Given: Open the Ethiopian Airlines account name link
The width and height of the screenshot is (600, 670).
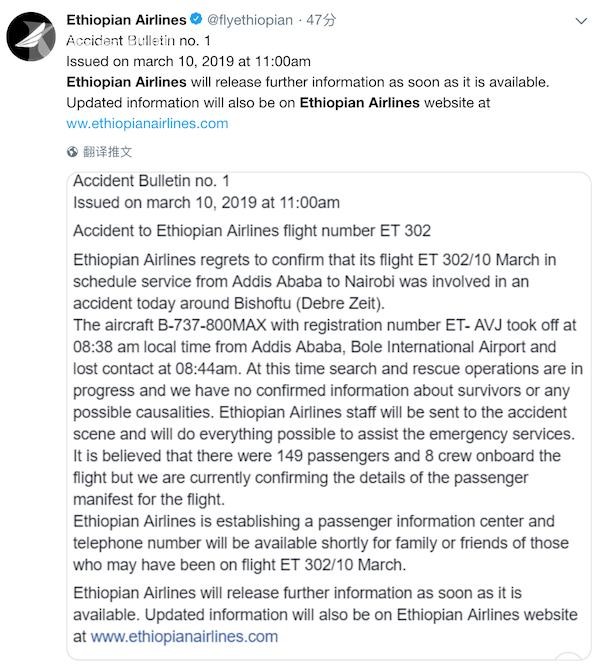Looking at the screenshot, I should [126, 20].
